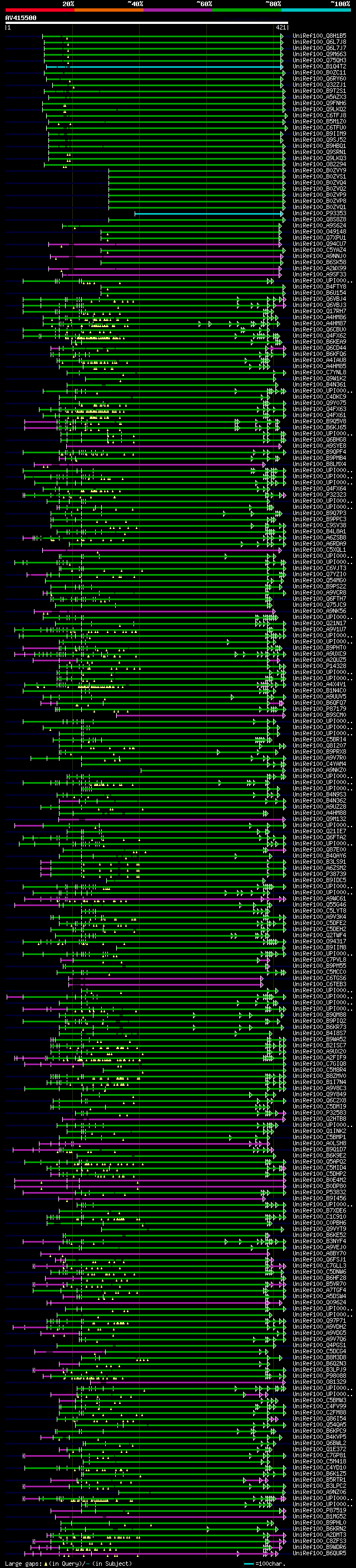The height and width of the screenshot is (1568, 356).
Task: Select label UniRef100_Q17RH7
Action: 319,311
